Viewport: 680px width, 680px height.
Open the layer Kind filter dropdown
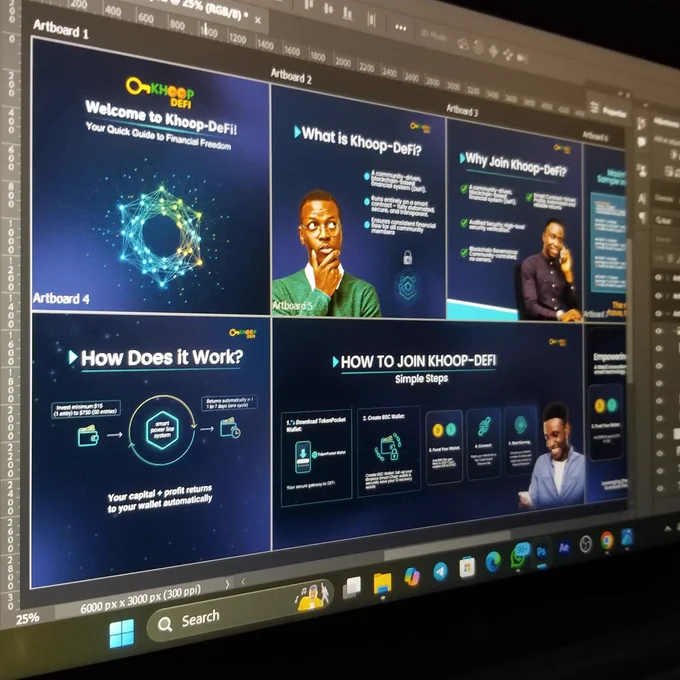[x=664, y=220]
